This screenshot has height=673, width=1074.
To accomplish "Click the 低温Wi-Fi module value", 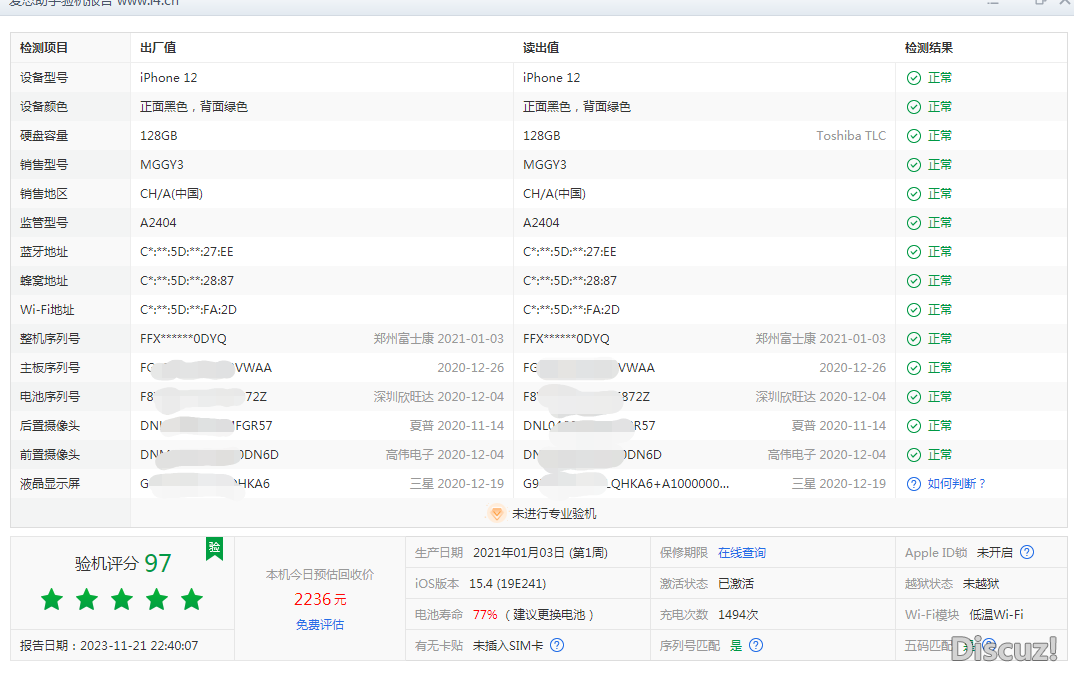I will 996,615.
